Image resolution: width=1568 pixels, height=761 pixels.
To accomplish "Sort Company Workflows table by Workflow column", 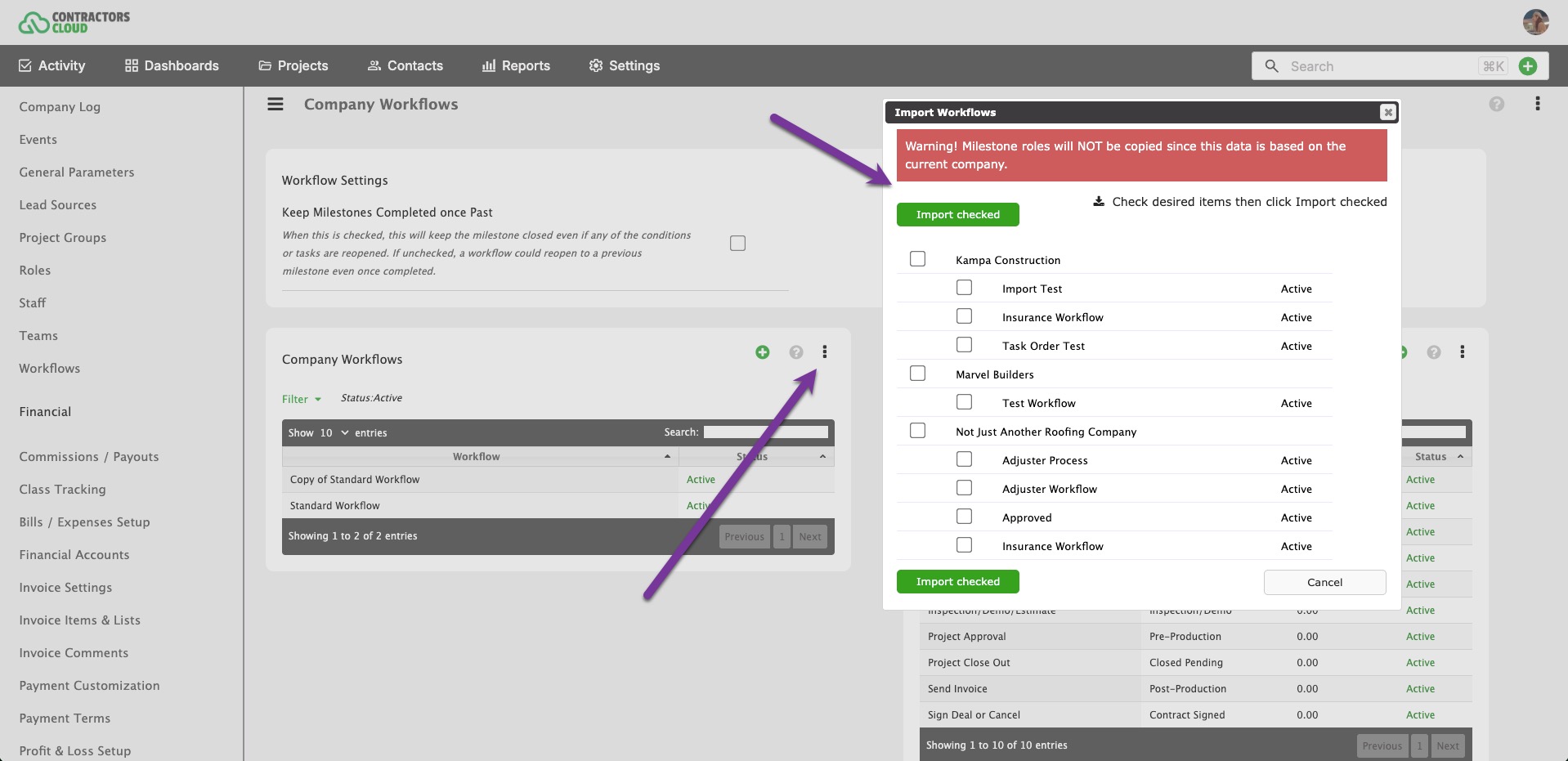I will tap(481, 457).
